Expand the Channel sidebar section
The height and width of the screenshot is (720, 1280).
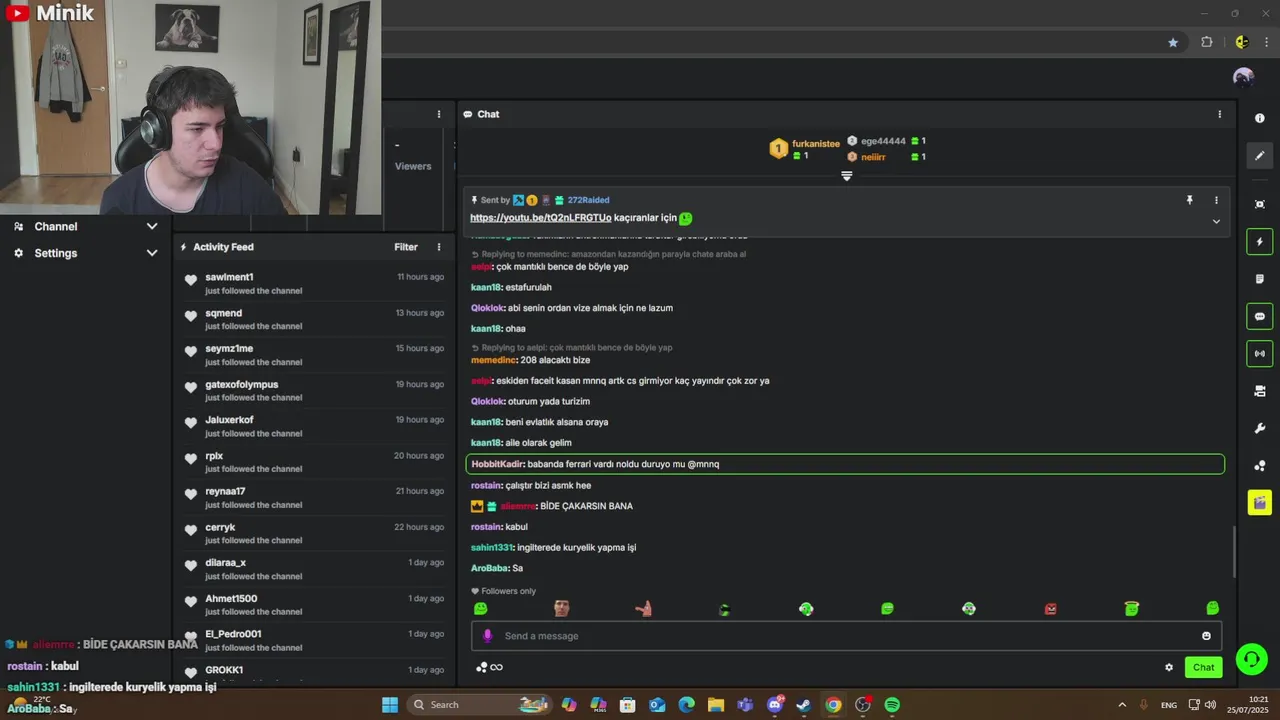click(x=85, y=227)
